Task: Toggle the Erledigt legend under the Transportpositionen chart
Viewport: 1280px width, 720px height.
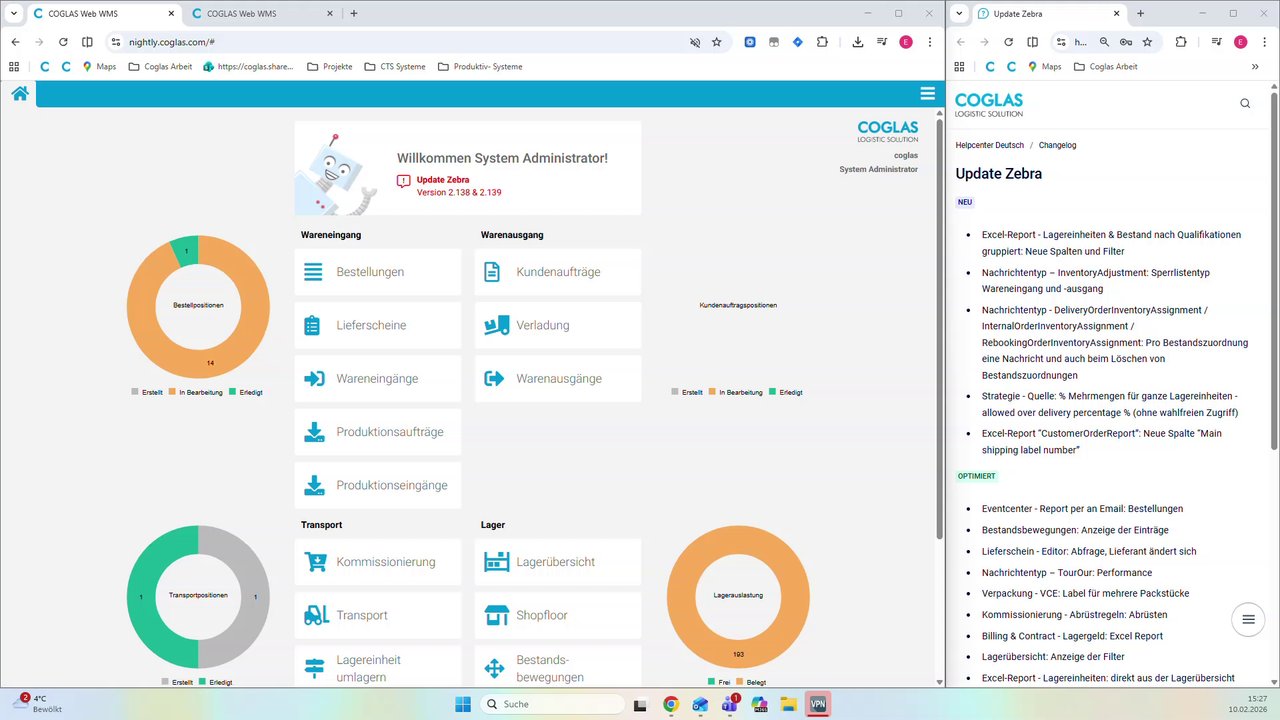Action: coord(216,682)
